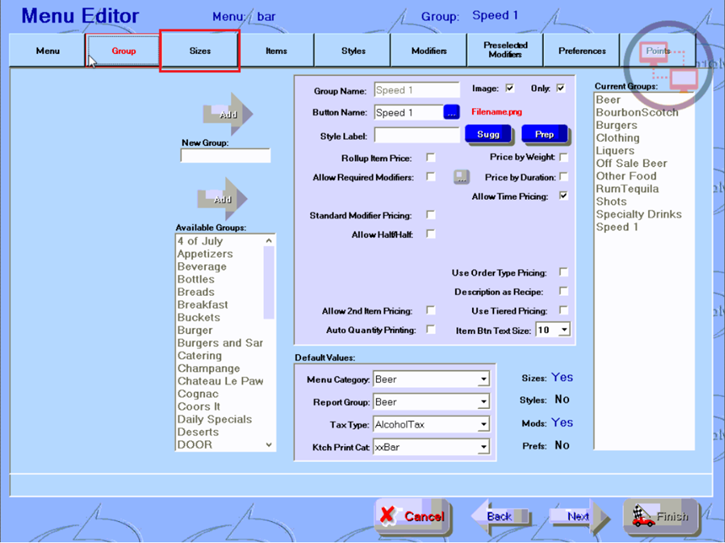Select 'Appetizers' in Available Groups
Image resolution: width=725 pixels, height=543 pixels.
click(220, 254)
